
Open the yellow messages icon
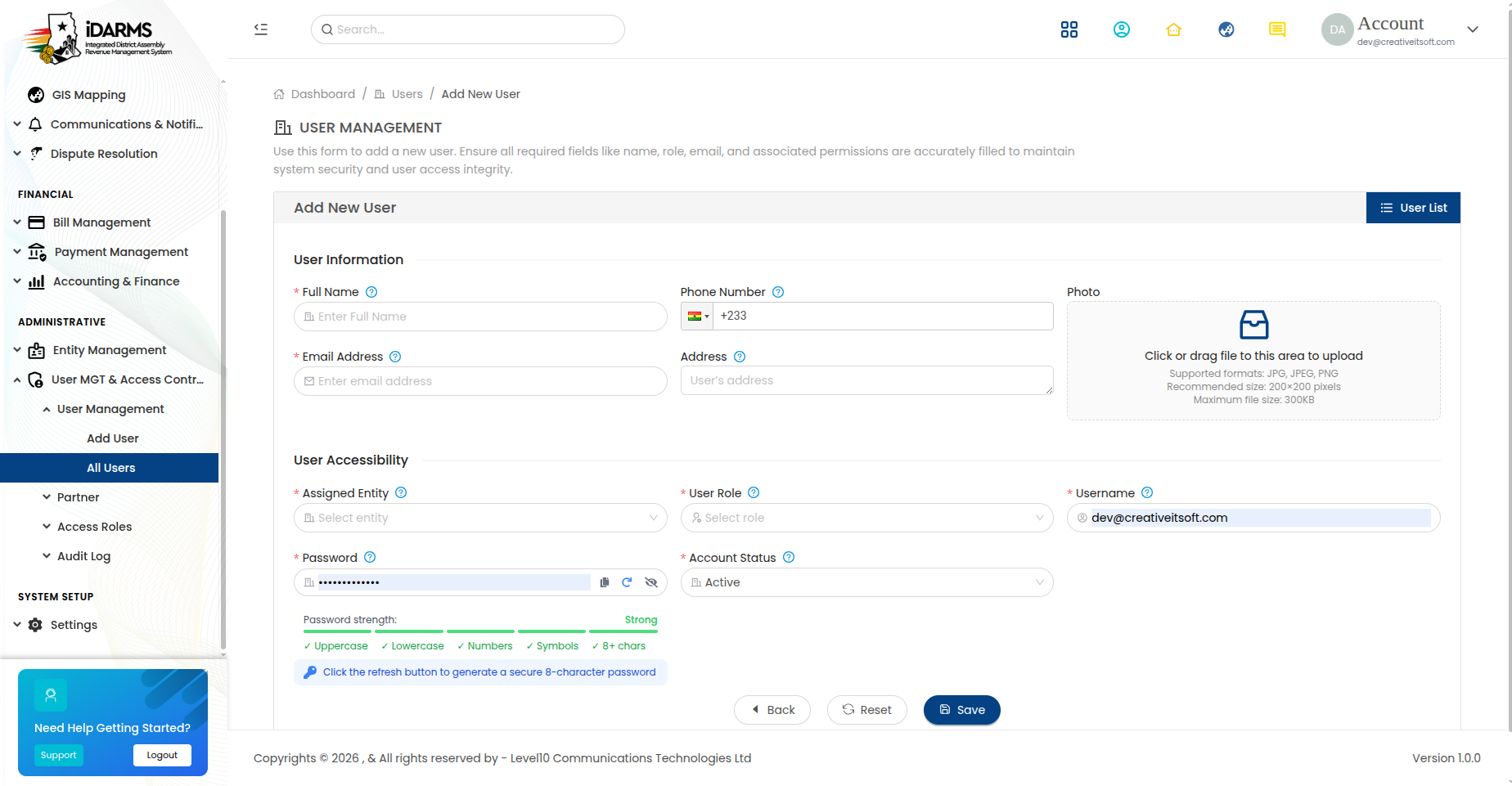pyautogui.click(x=1277, y=29)
